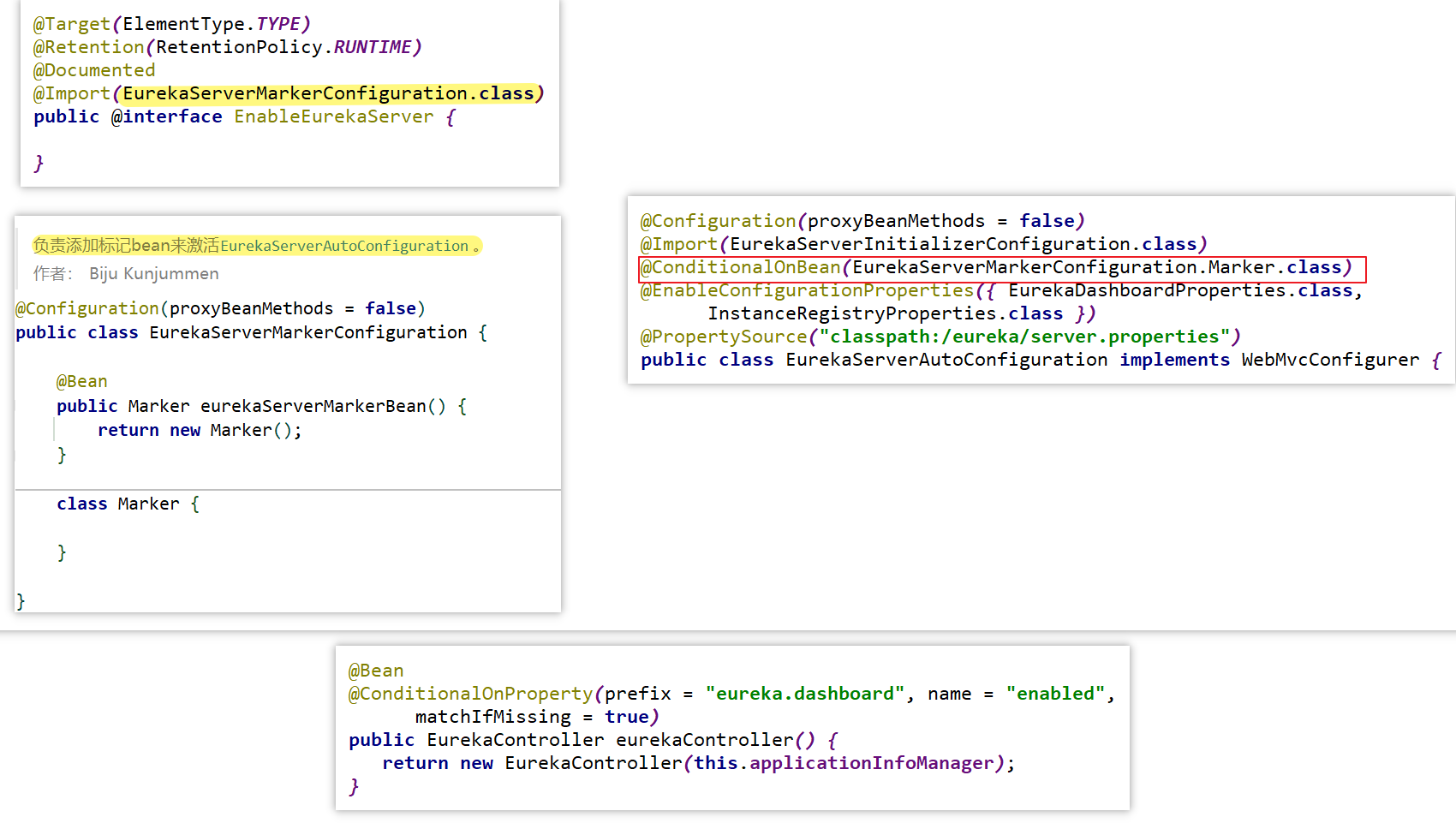Click the @interface keyword
This screenshot has width=1456, height=823.
pos(167,116)
